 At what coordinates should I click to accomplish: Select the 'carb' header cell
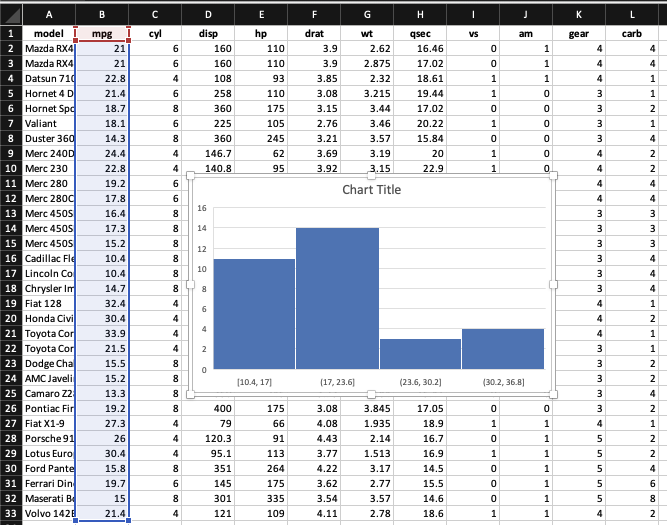click(632, 32)
